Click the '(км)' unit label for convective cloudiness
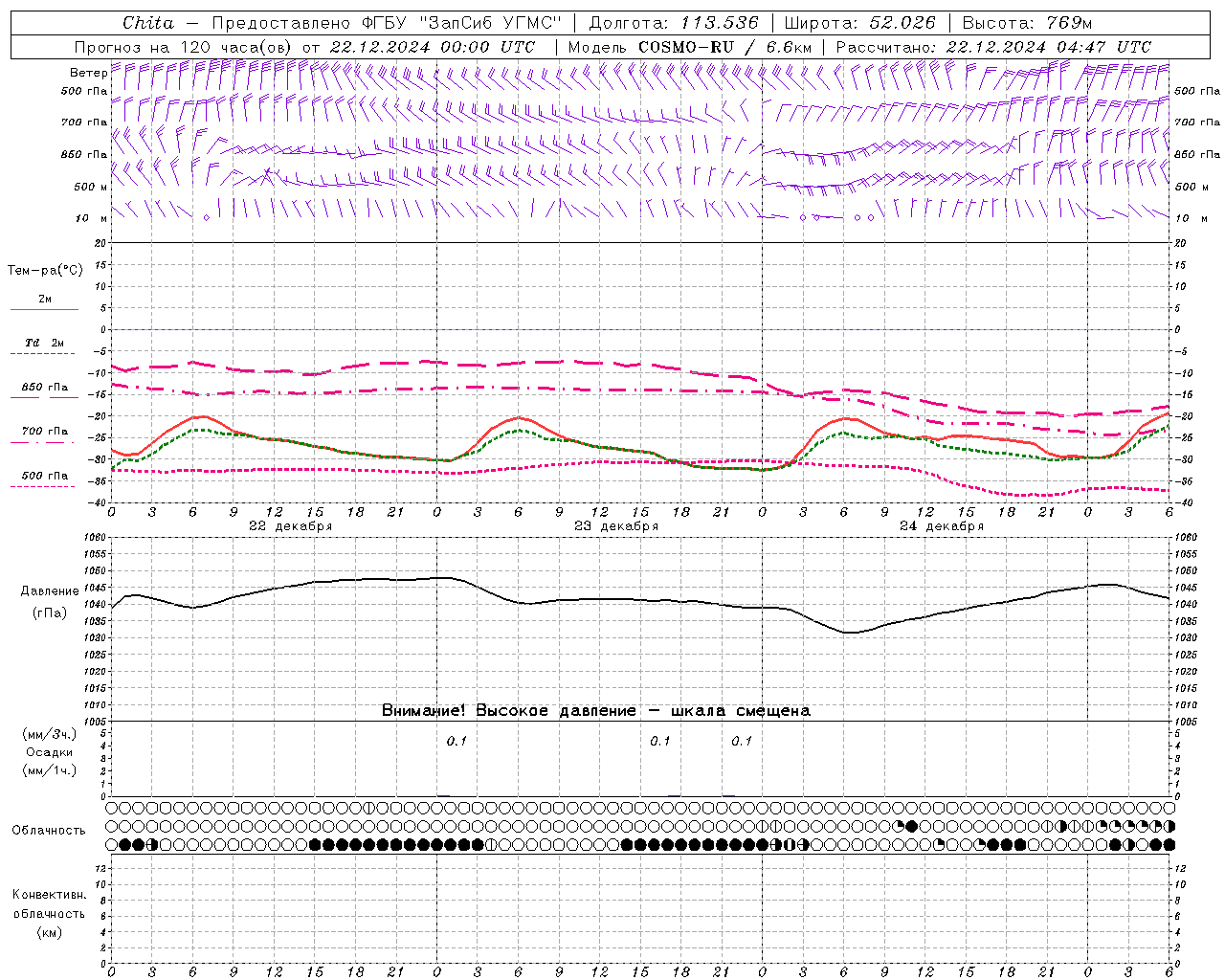 [49, 932]
